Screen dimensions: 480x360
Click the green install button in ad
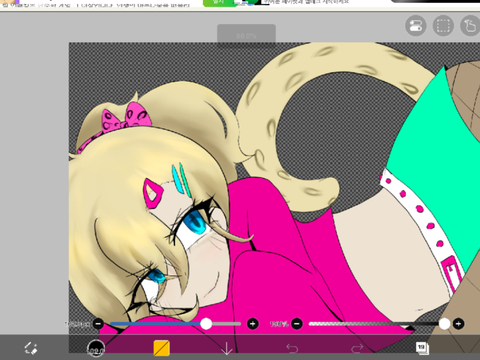click(x=218, y=2)
